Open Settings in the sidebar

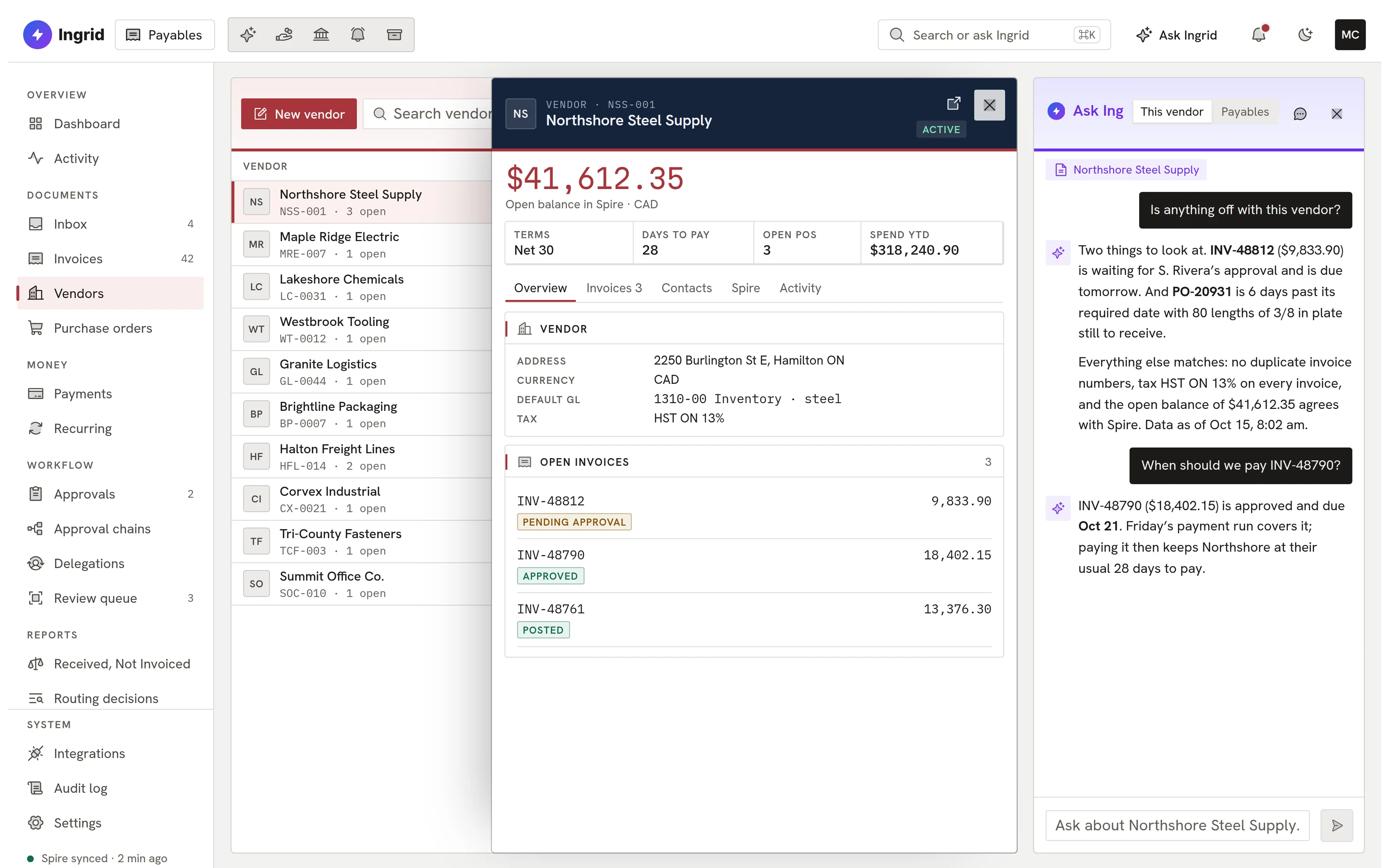click(x=110, y=823)
